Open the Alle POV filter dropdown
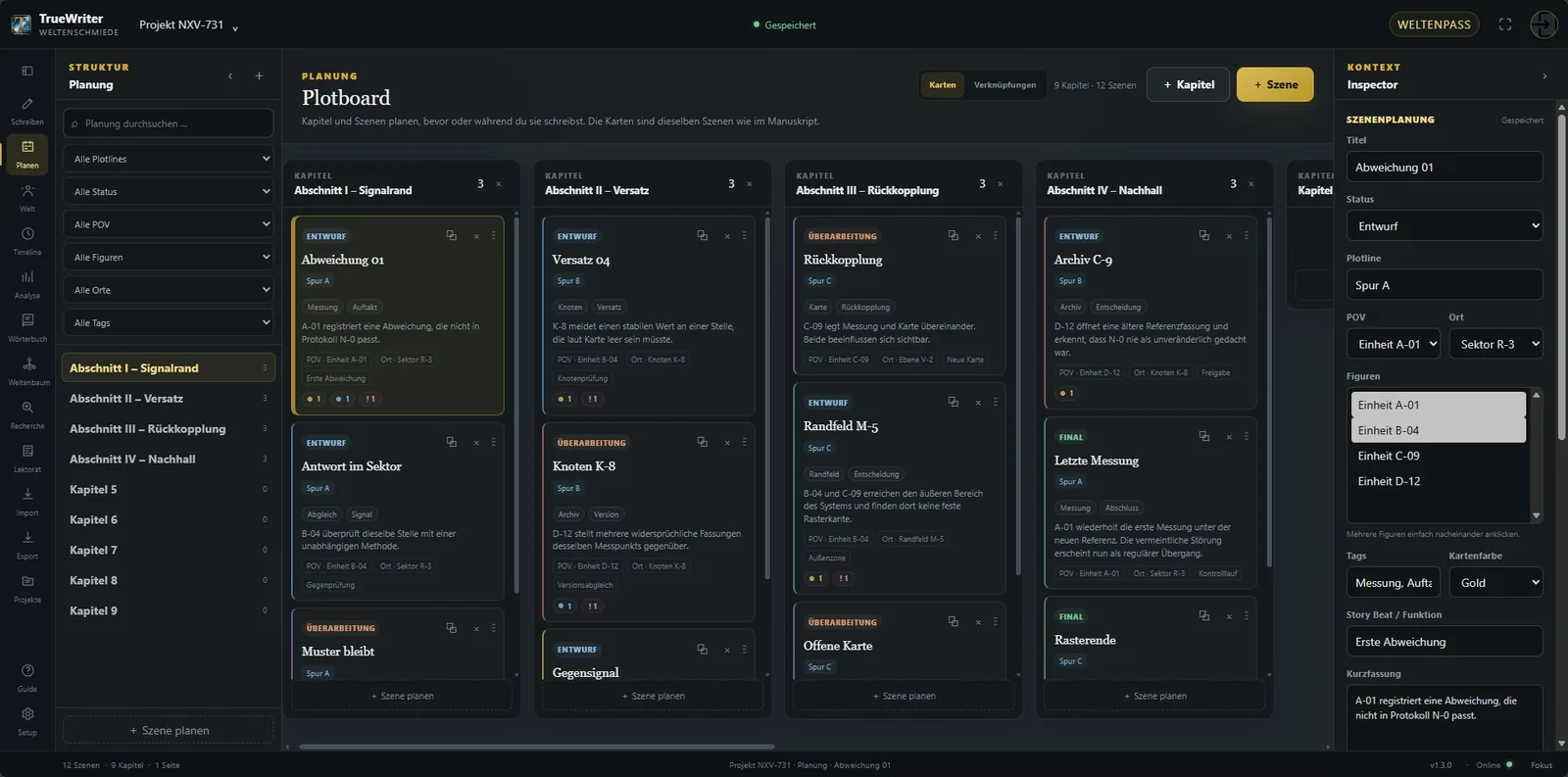This screenshot has height=777, width=1568. 169,224
